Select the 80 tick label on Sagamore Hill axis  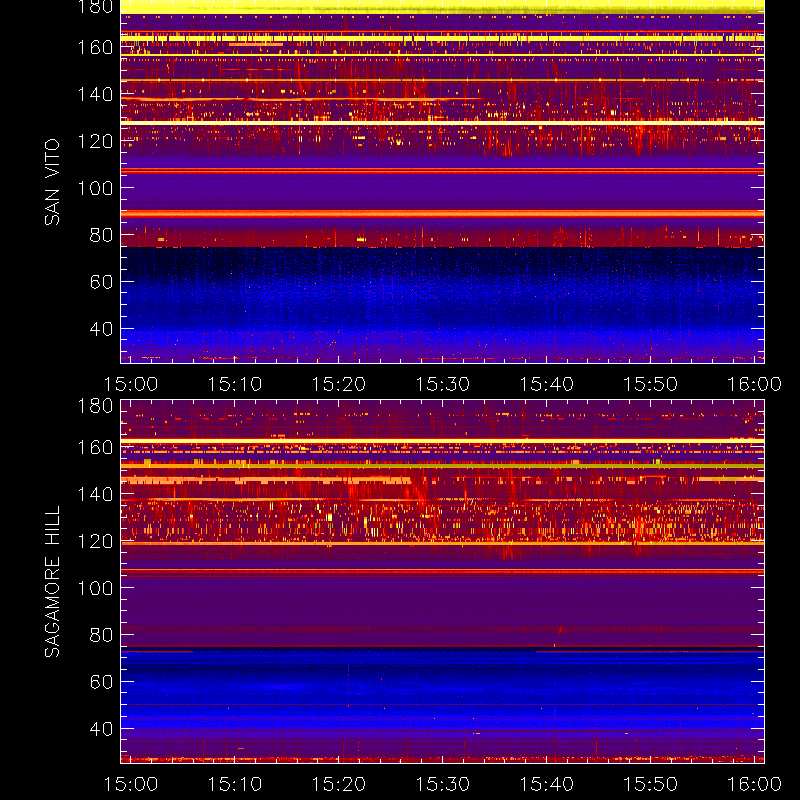[x=102, y=635]
